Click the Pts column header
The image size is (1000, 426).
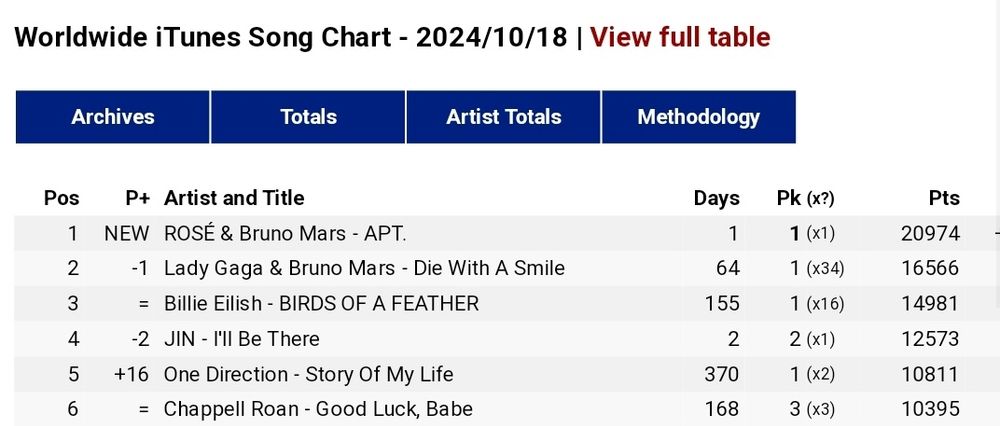pos(943,198)
